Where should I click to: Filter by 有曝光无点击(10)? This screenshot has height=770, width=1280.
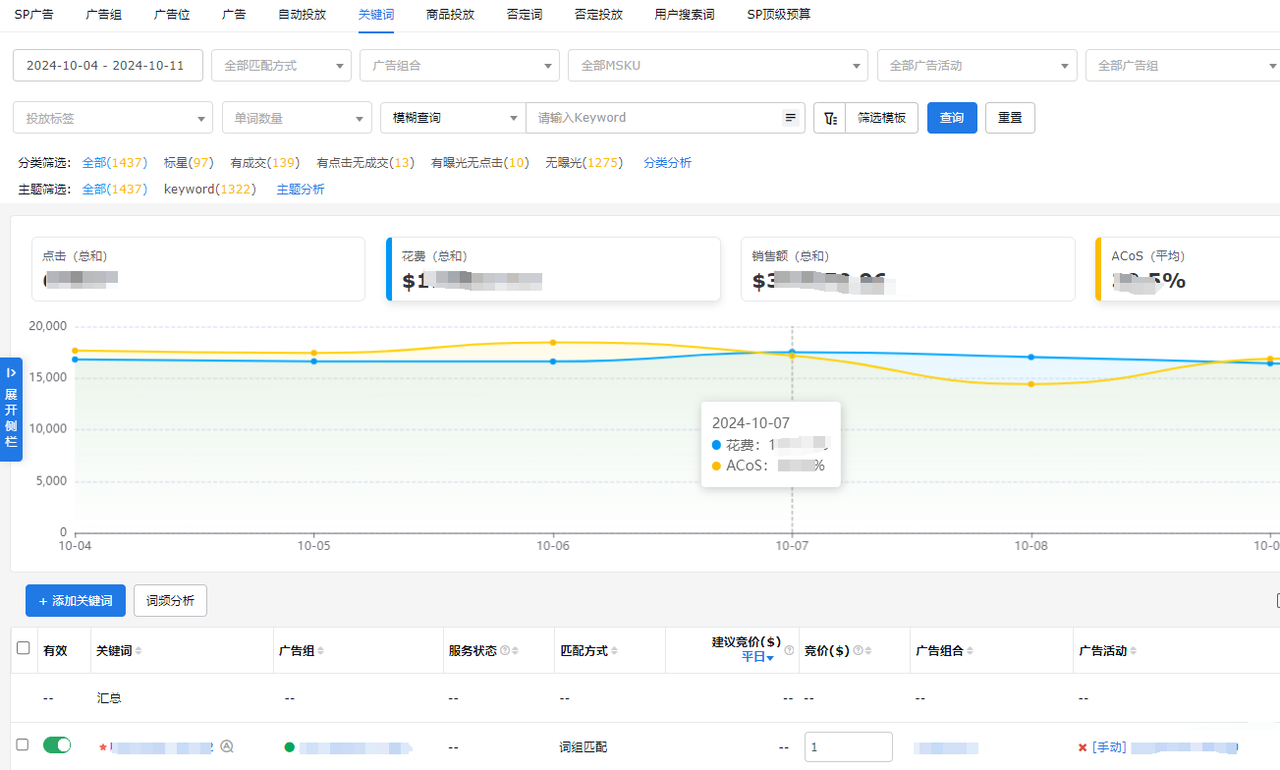[480, 162]
